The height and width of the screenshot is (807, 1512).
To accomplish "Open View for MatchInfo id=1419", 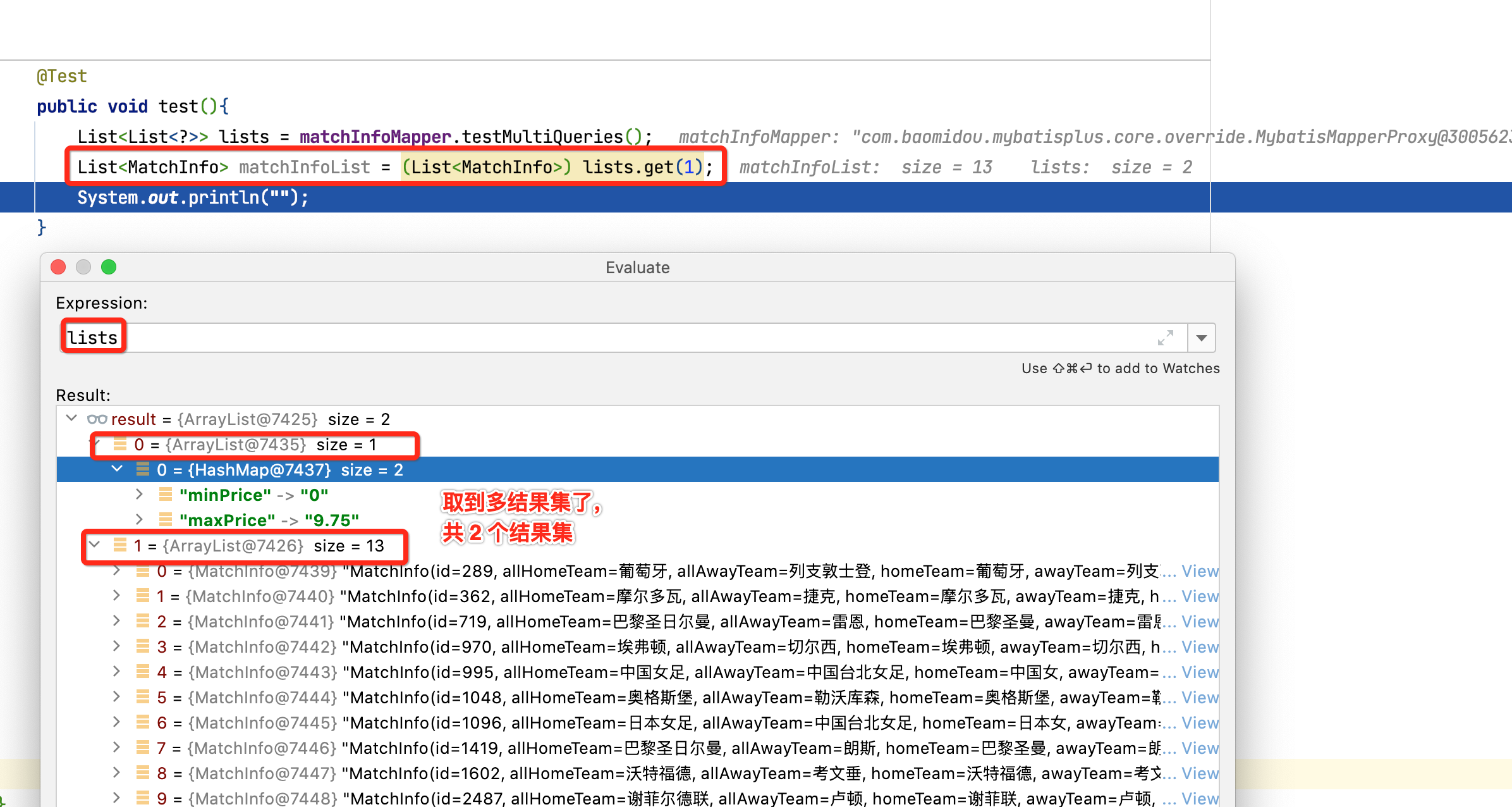I will tap(1199, 748).
